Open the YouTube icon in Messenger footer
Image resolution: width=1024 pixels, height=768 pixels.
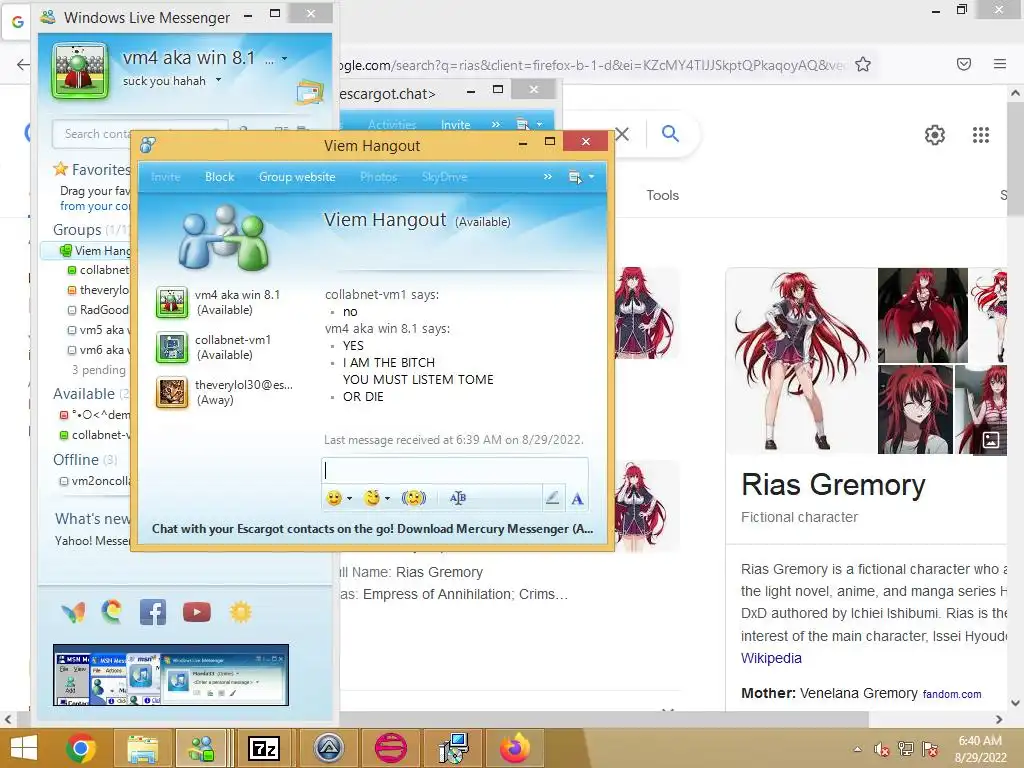(197, 612)
